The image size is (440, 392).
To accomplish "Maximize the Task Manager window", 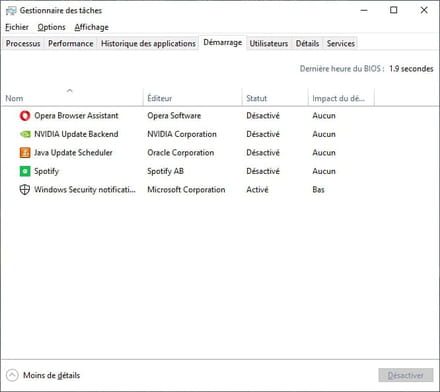I will [x=394, y=10].
